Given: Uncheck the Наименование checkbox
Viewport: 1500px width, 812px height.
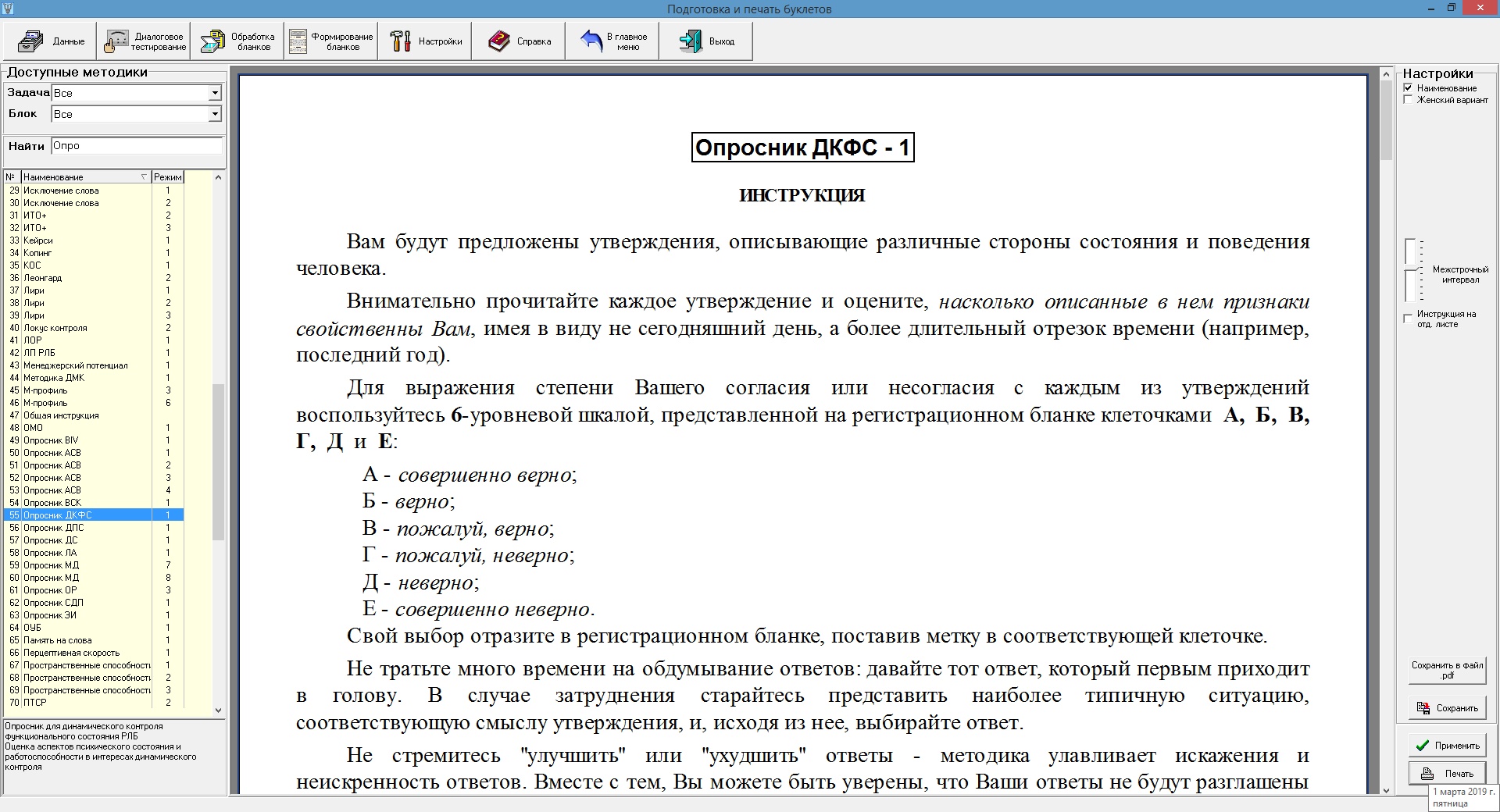Looking at the screenshot, I should tap(1408, 88).
